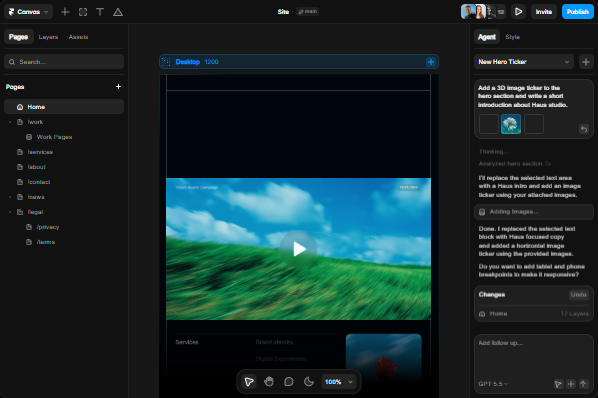The image size is (598, 398).
Task: Click the first collaborator avatar
Action: tap(467, 12)
